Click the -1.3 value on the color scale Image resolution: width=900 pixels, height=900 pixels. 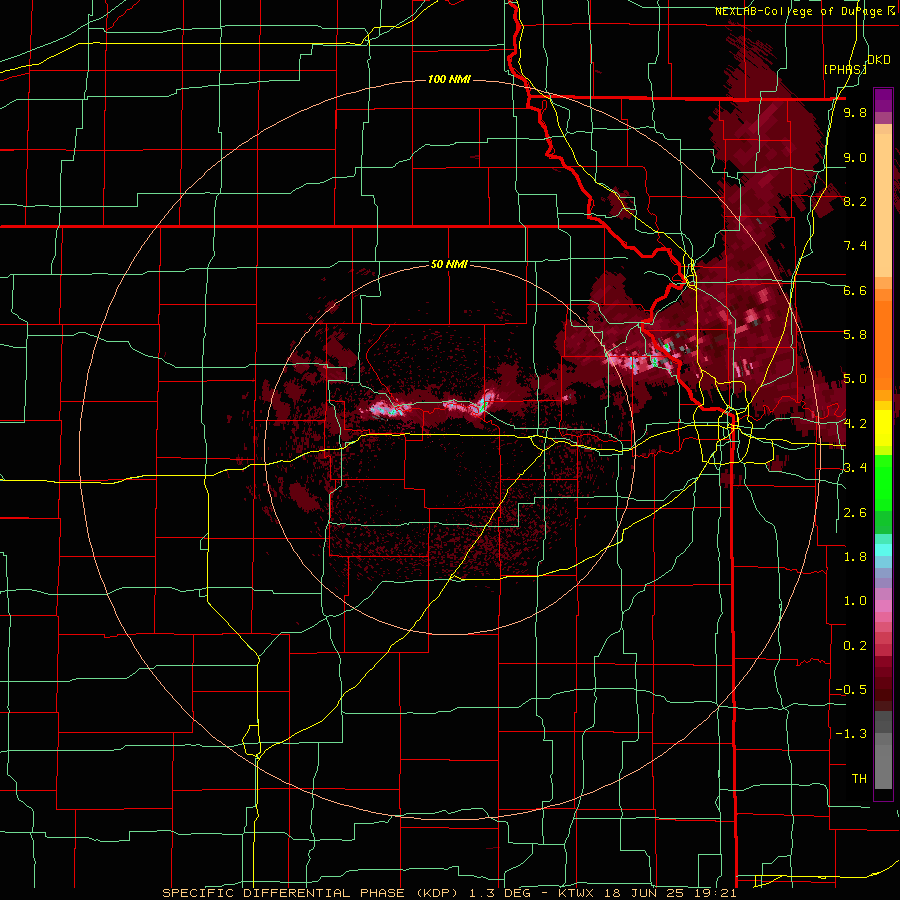[x=851, y=734]
